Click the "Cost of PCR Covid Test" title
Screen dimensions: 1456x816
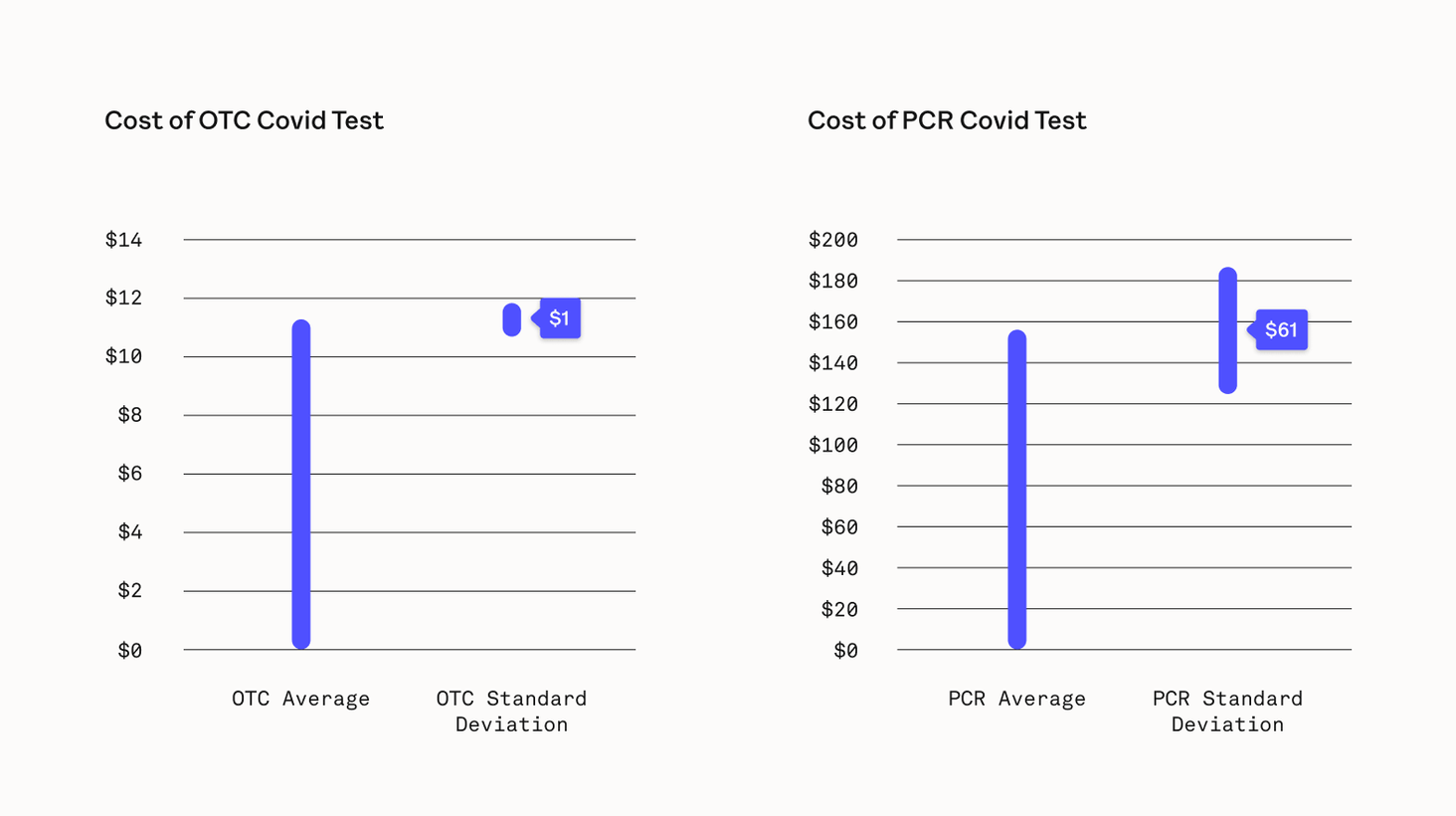(946, 120)
